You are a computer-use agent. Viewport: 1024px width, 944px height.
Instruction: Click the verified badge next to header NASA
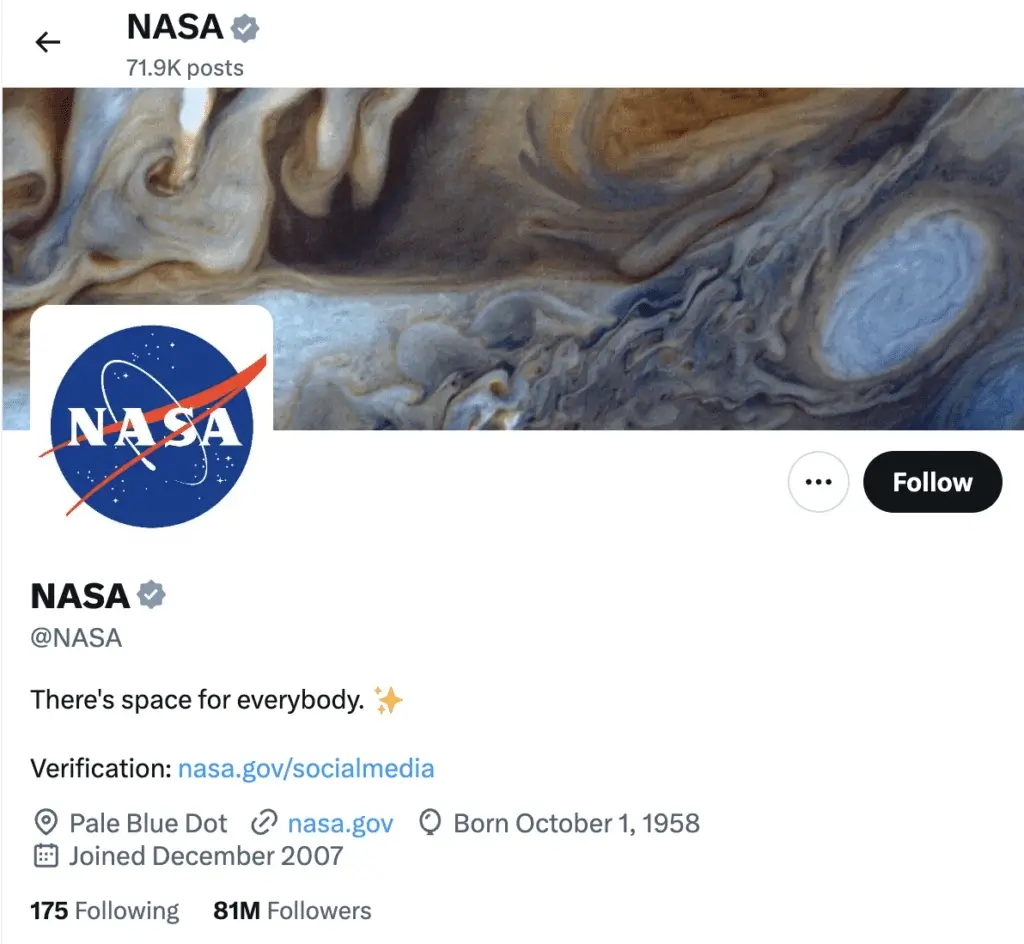243,28
